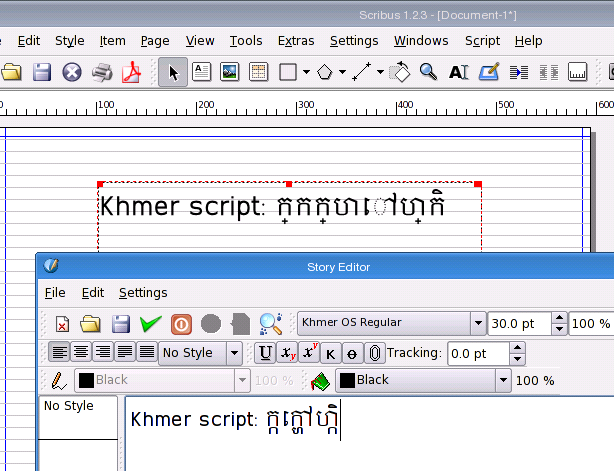Click the font size 30.0 pt field
This screenshot has height=471, width=614.
[518, 324]
